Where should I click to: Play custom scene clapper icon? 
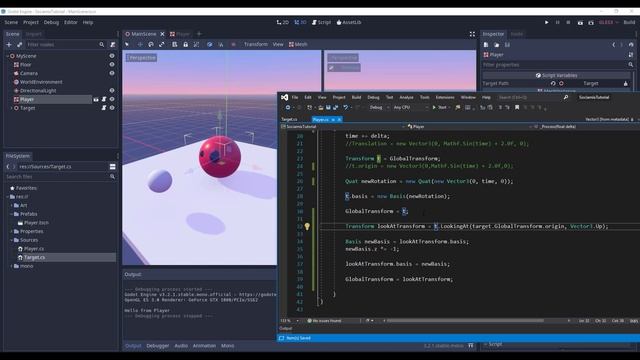point(591,22)
